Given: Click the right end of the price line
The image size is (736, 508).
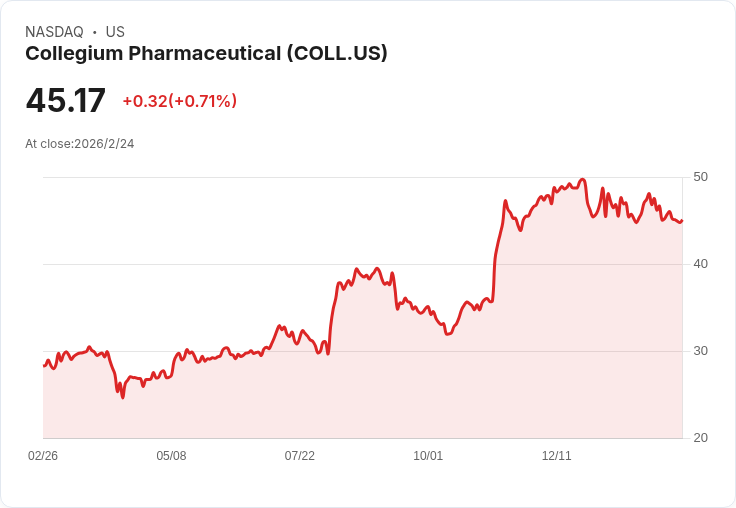Looking at the screenshot, I should [x=681, y=221].
